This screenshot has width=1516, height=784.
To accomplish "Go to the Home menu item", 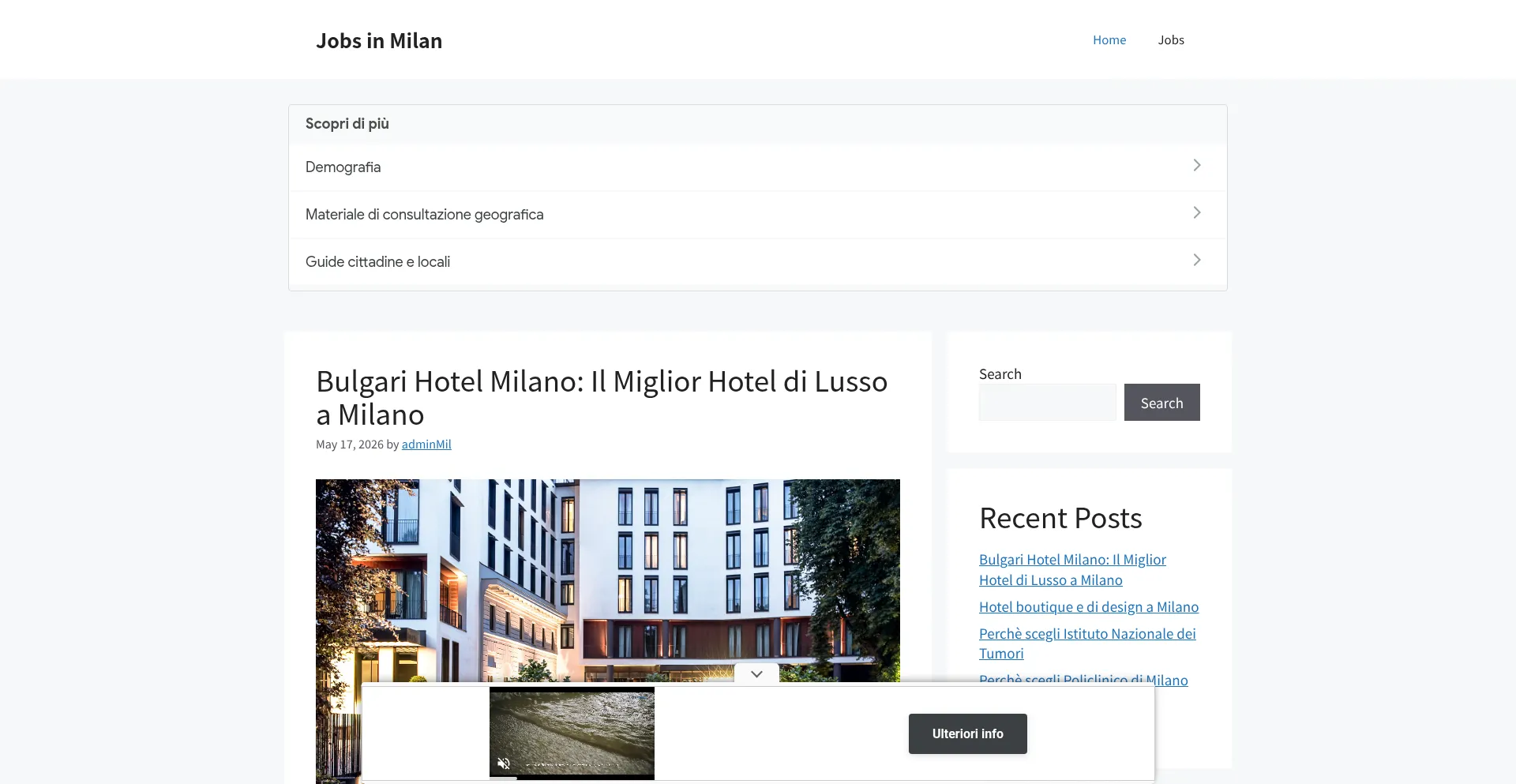I will click(x=1109, y=39).
